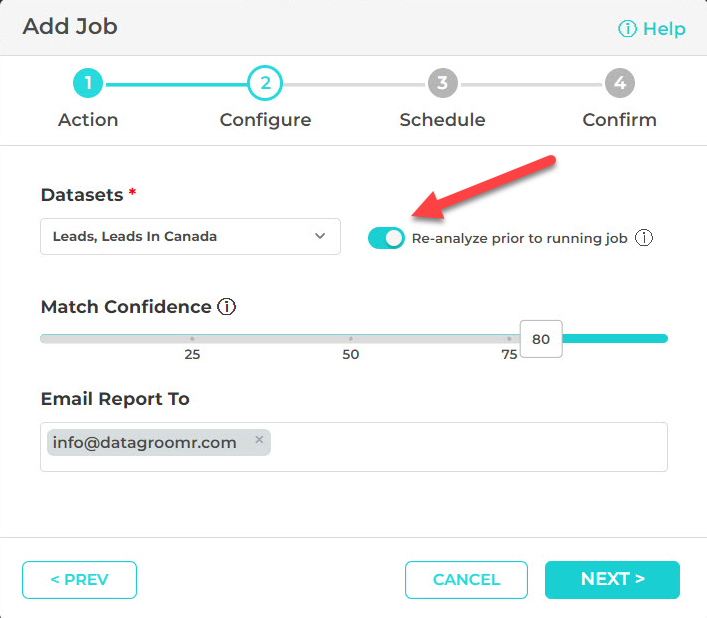The width and height of the screenshot is (707, 618).
Task: Click the Match Confidence slider handle at 80
Action: [x=541, y=339]
